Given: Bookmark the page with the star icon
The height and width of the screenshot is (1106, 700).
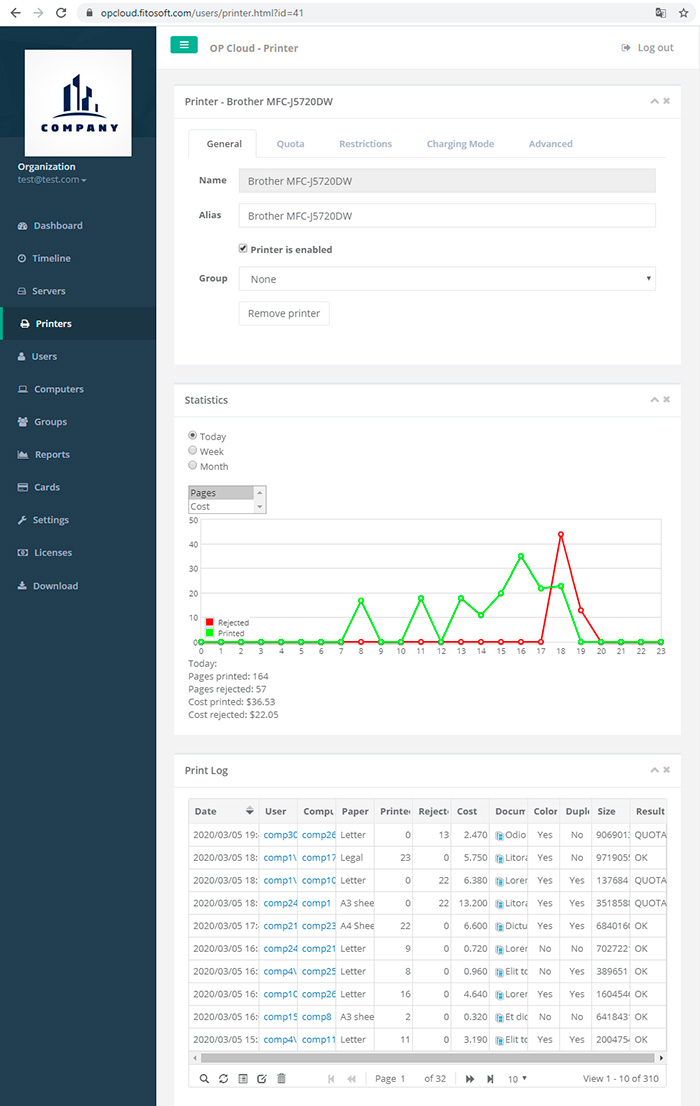Looking at the screenshot, I should (x=683, y=13).
